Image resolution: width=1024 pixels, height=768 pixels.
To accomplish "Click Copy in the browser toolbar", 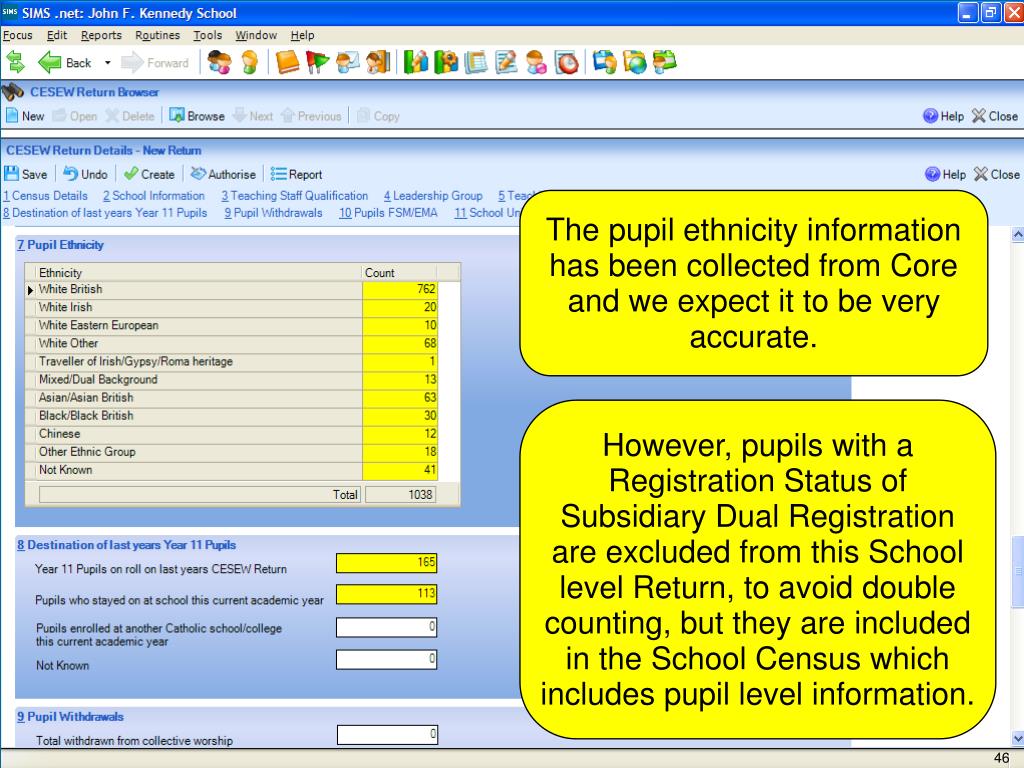I will click(378, 116).
